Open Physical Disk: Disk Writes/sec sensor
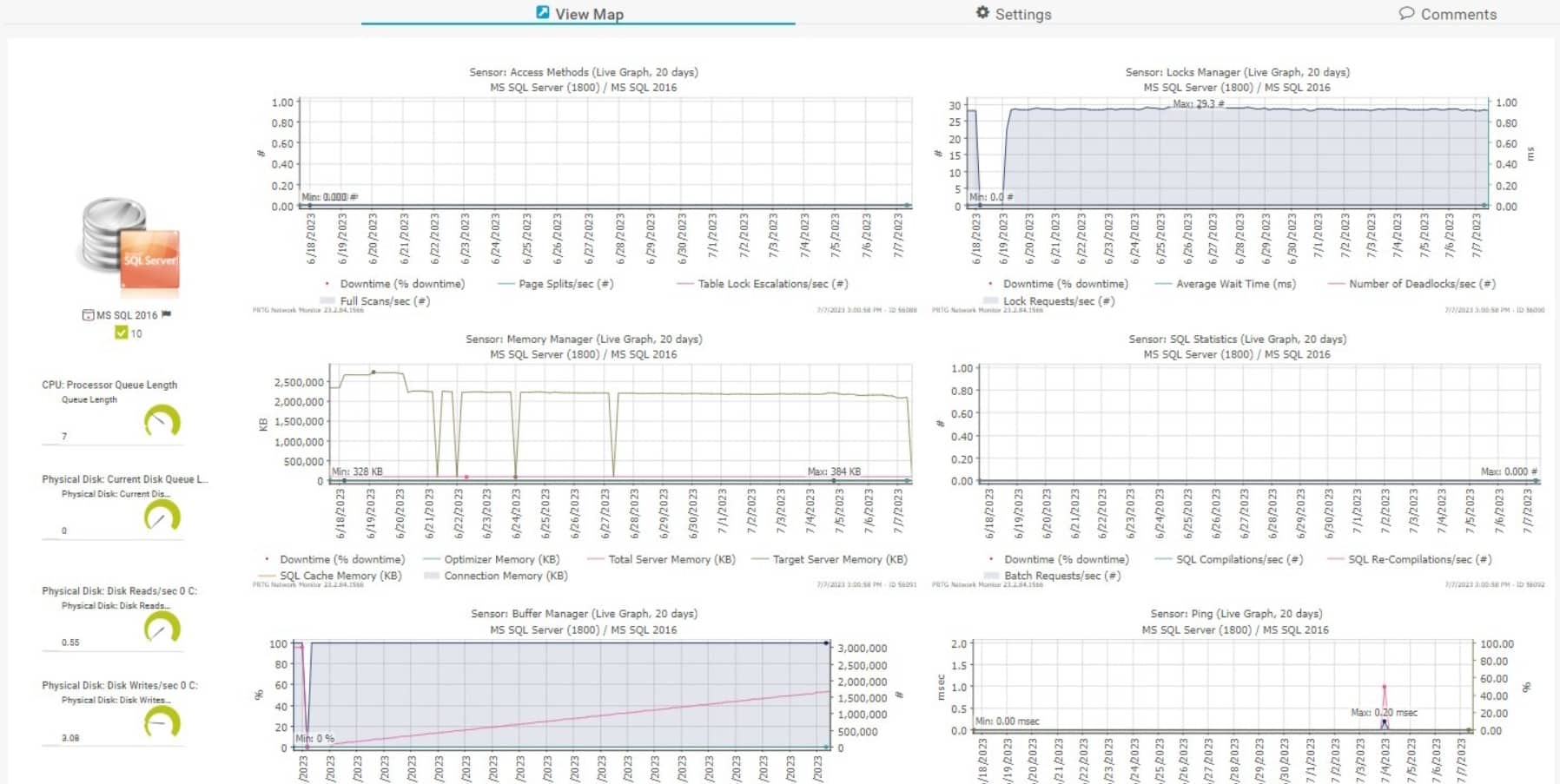 coord(120,686)
